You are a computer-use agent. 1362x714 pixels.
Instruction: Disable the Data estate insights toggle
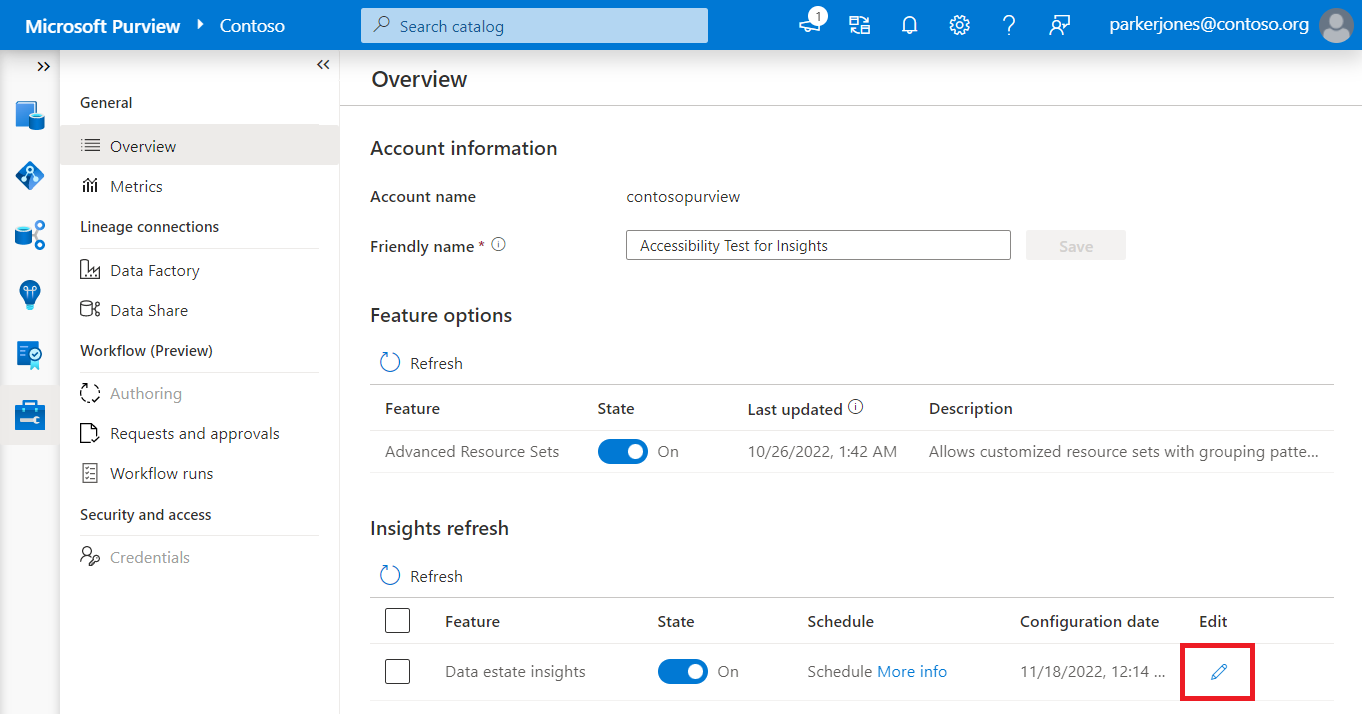682,671
